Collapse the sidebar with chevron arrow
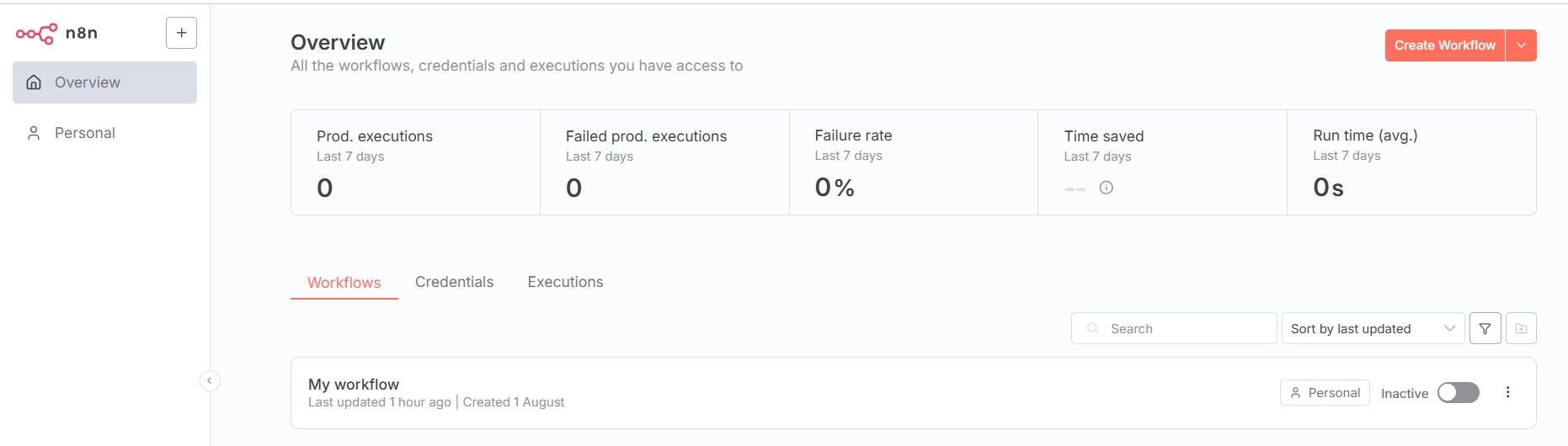The width and height of the screenshot is (1568, 446). click(210, 381)
